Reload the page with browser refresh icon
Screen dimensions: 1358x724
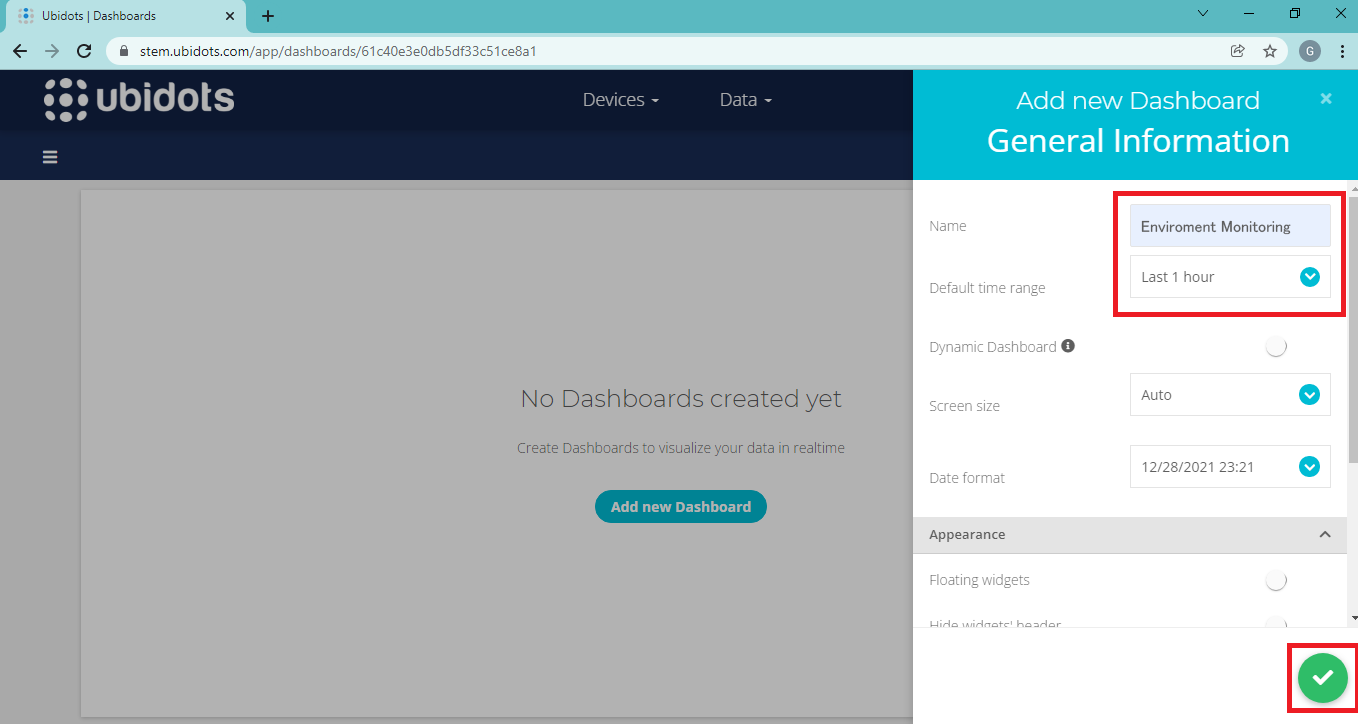(84, 51)
